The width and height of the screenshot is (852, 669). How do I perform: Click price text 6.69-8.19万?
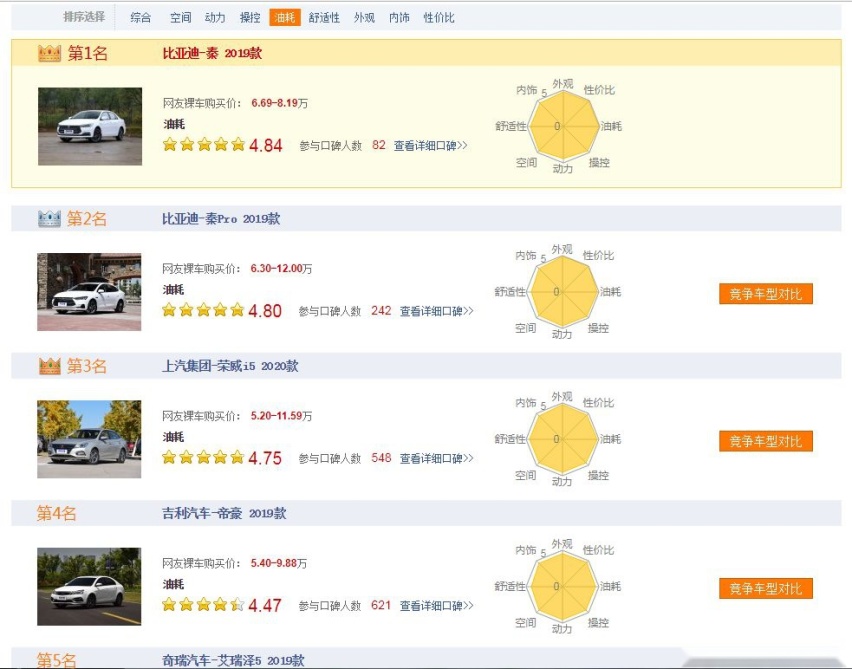pos(279,103)
